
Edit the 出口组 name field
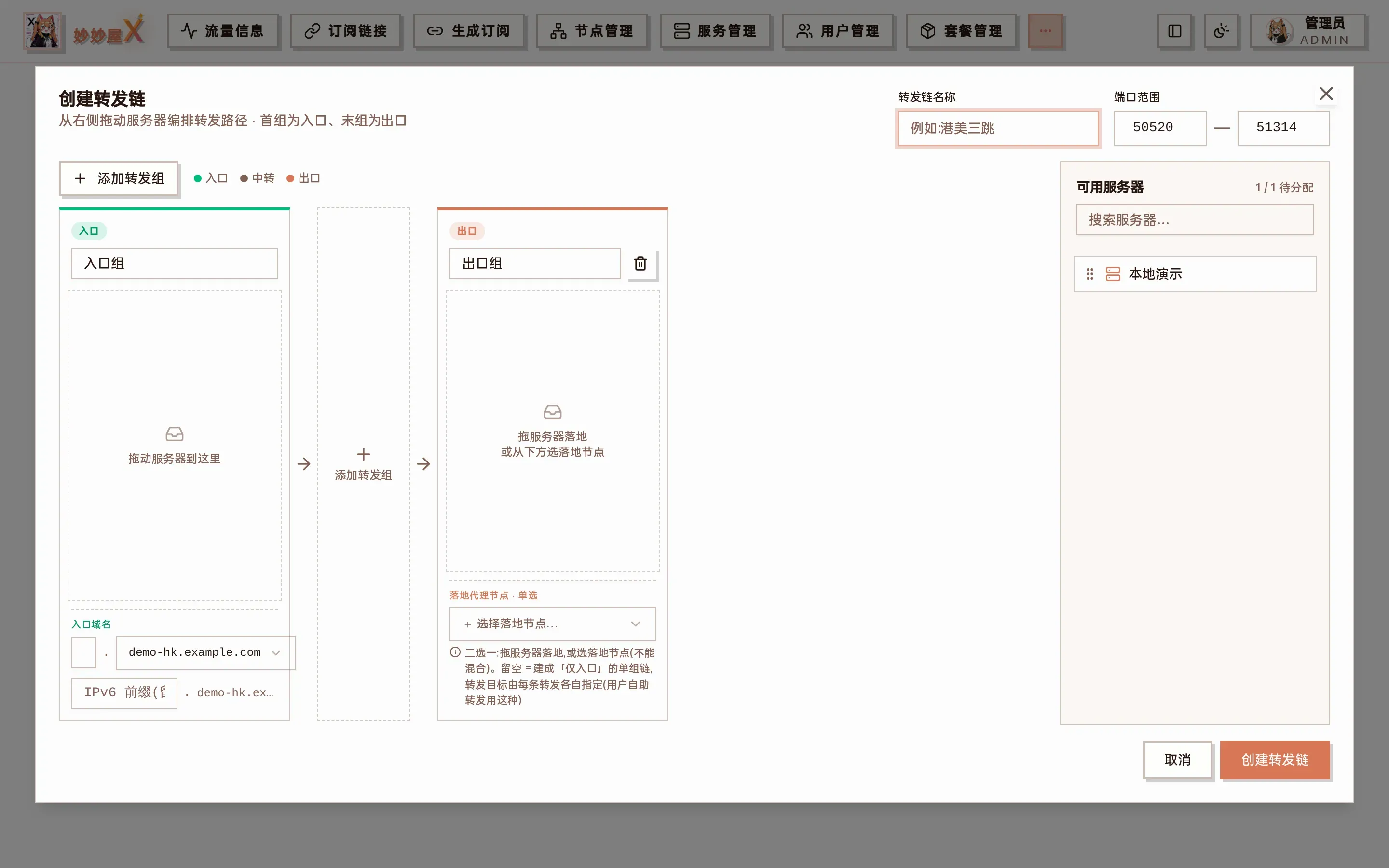535,263
